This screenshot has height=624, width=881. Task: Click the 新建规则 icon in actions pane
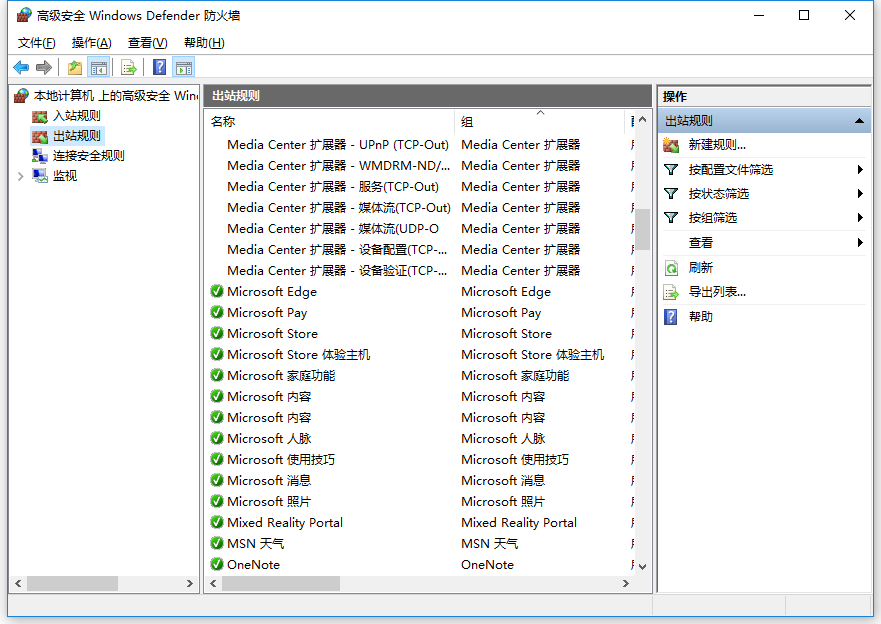click(x=671, y=145)
